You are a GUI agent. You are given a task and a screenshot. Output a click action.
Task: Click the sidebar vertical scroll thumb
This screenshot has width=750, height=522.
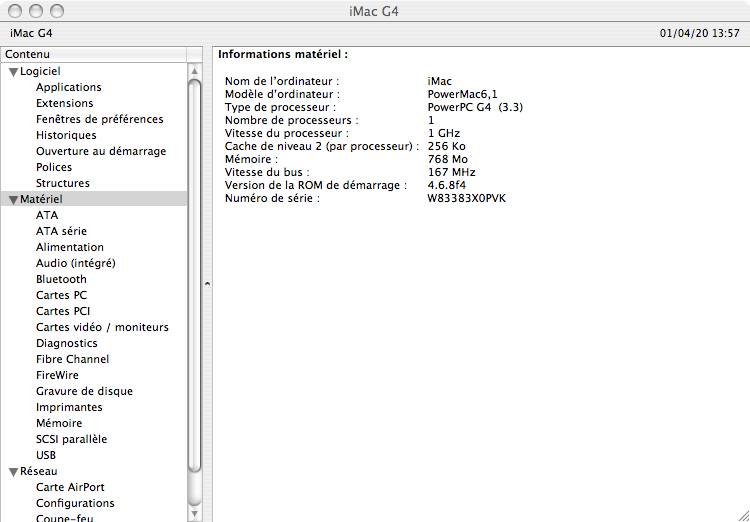coord(194,276)
